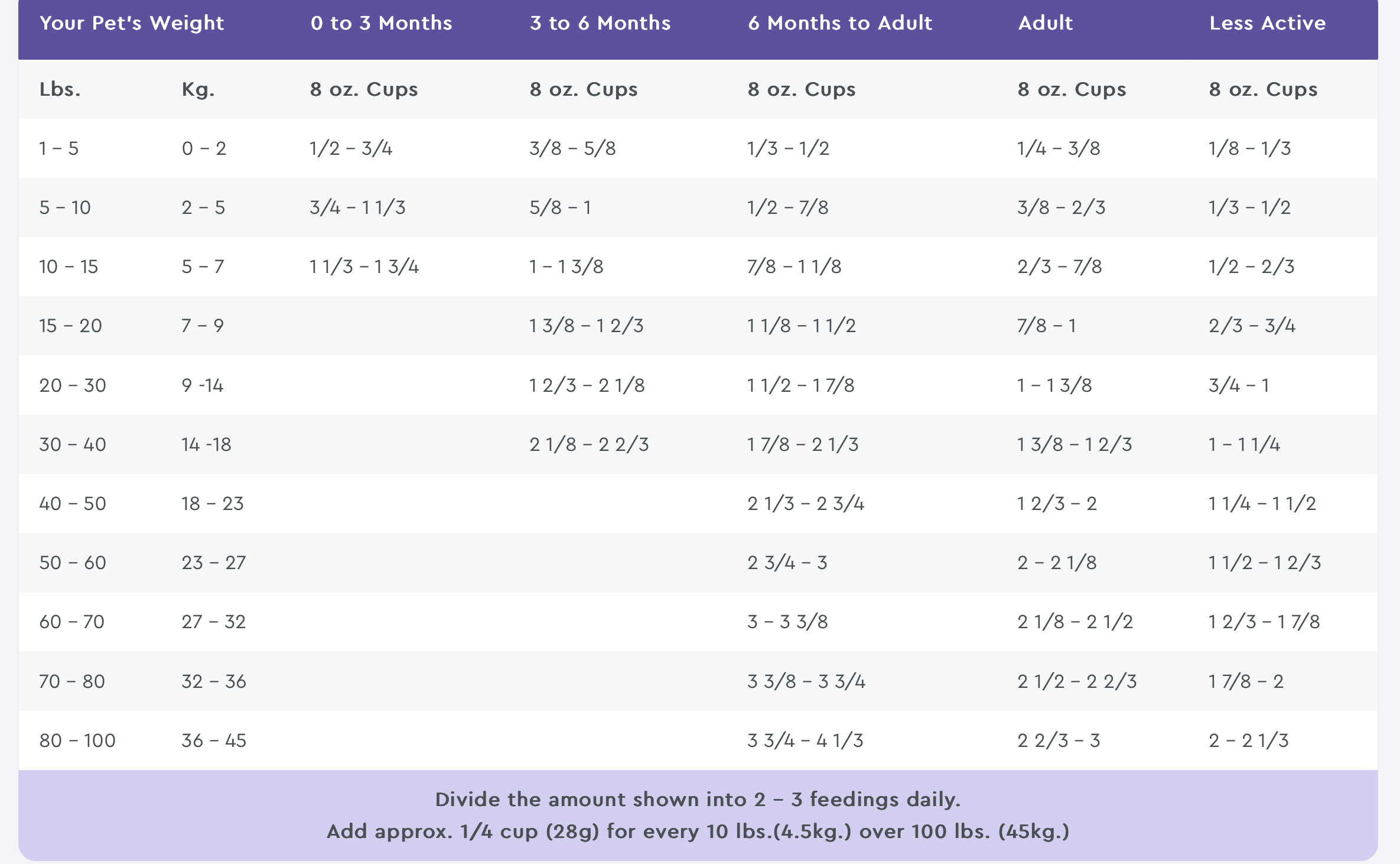Click the "1 1/3 – 1 3/4" cups cell
The width and height of the screenshot is (1400, 864).
pos(364,267)
